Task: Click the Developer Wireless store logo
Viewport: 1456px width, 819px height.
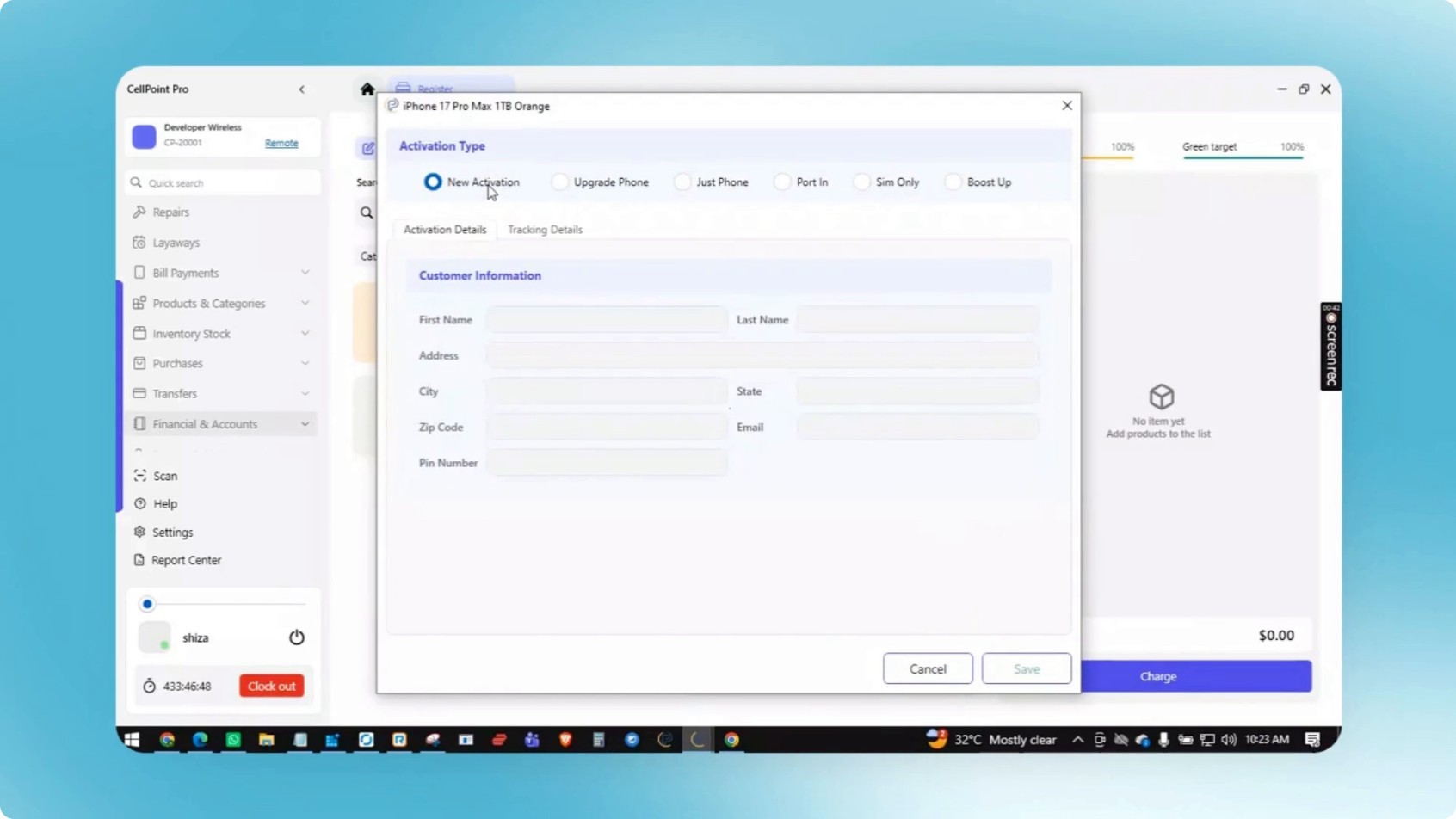Action: (144, 136)
